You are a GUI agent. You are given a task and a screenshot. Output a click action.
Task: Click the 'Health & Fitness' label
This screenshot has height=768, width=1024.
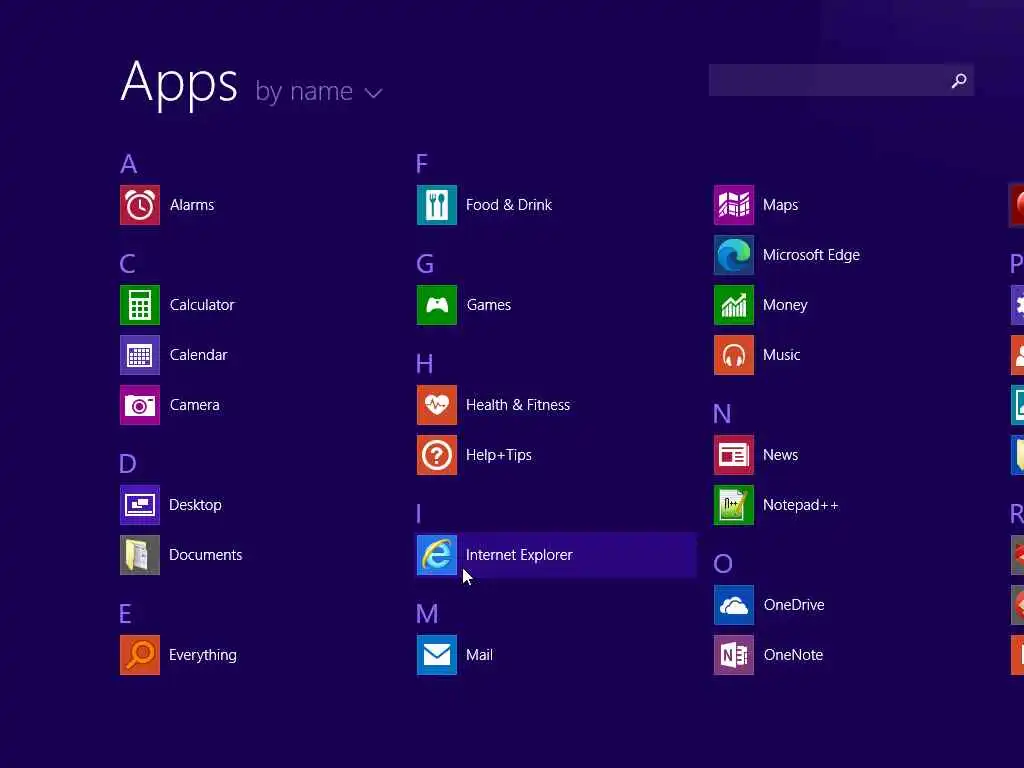(518, 405)
